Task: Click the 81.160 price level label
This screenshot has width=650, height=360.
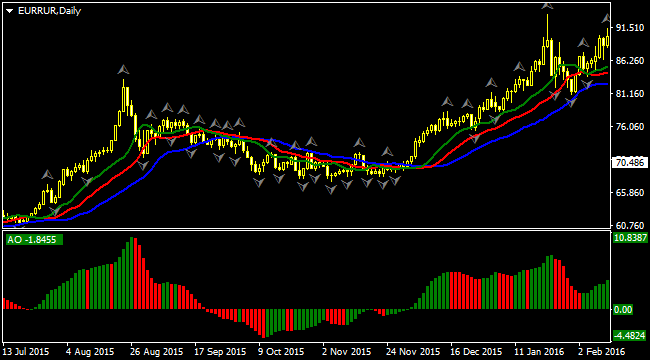Action: pos(630,94)
